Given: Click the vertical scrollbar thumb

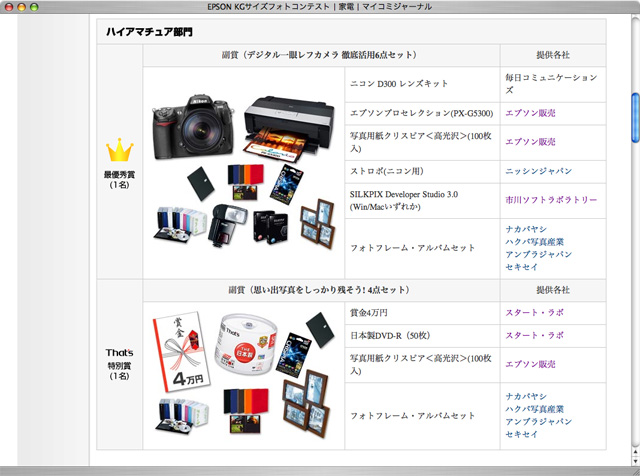Looking at the screenshot, I should (636, 118).
